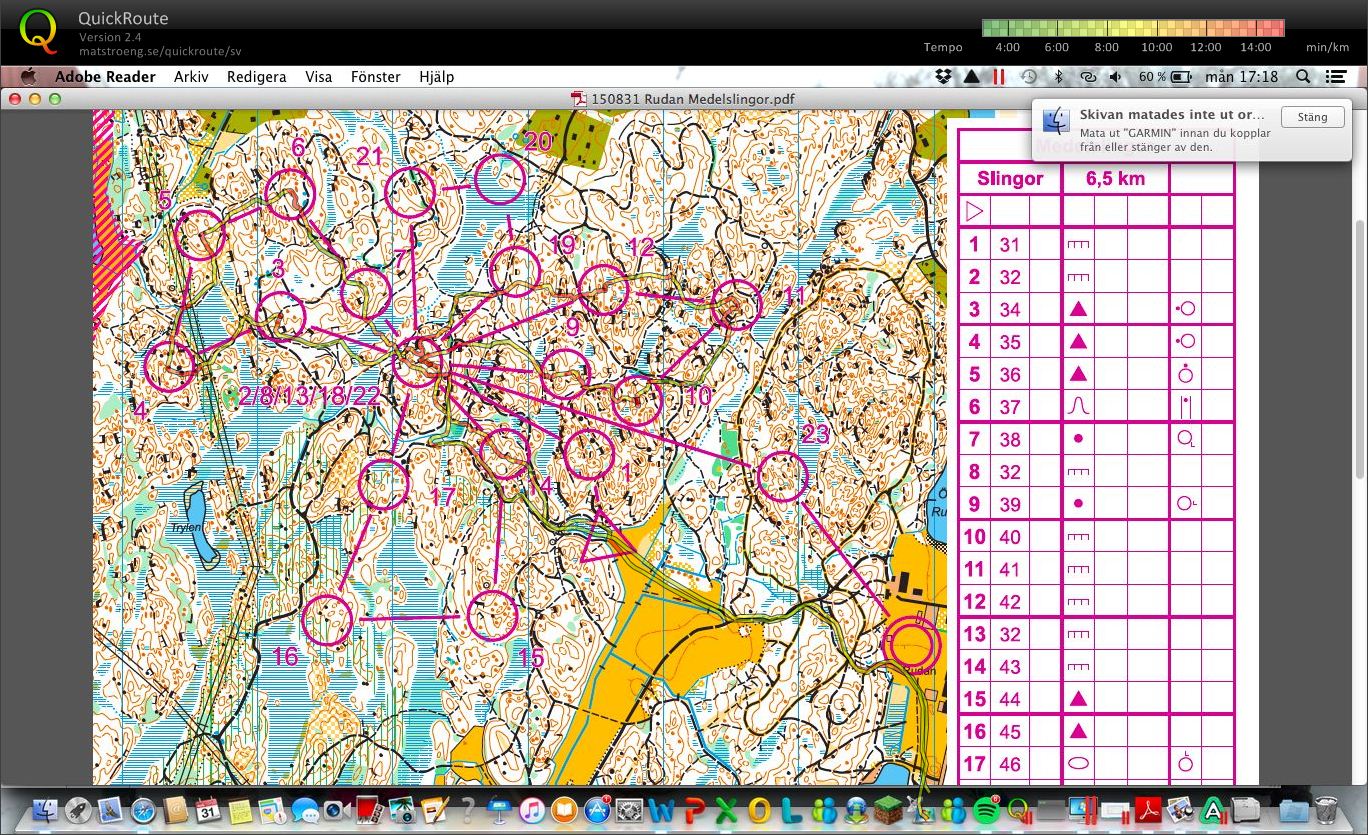Open the Apple menu
Viewport: 1368px width, 835px height.
(28, 76)
